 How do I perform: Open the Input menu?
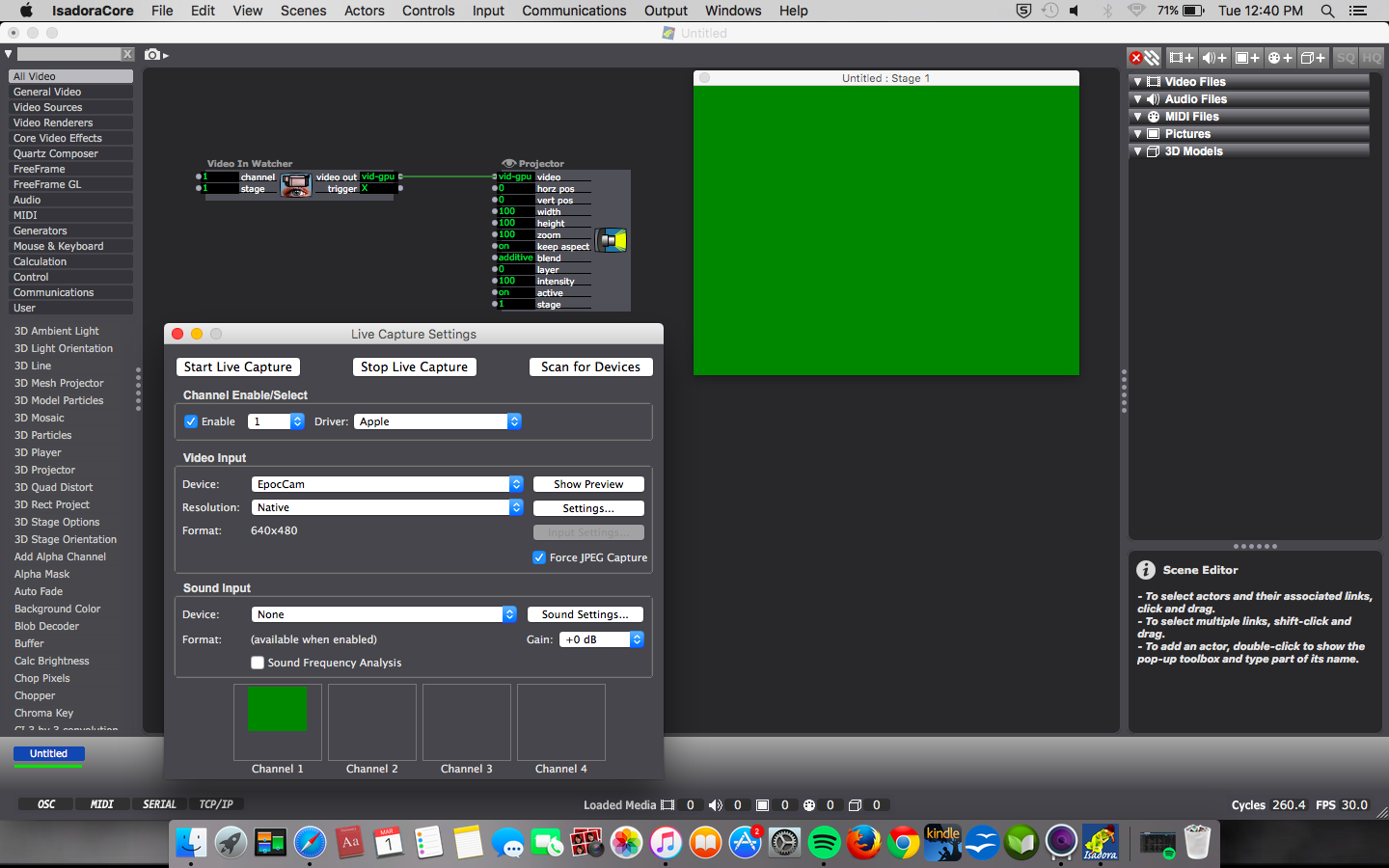(x=488, y=11)
